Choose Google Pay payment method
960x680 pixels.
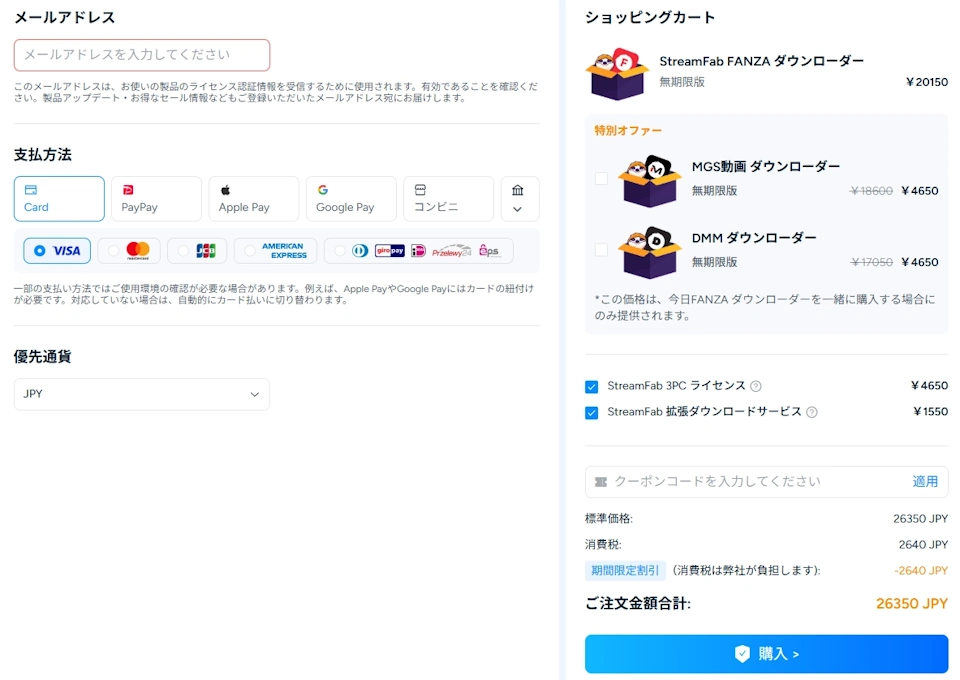pos(351,199)
